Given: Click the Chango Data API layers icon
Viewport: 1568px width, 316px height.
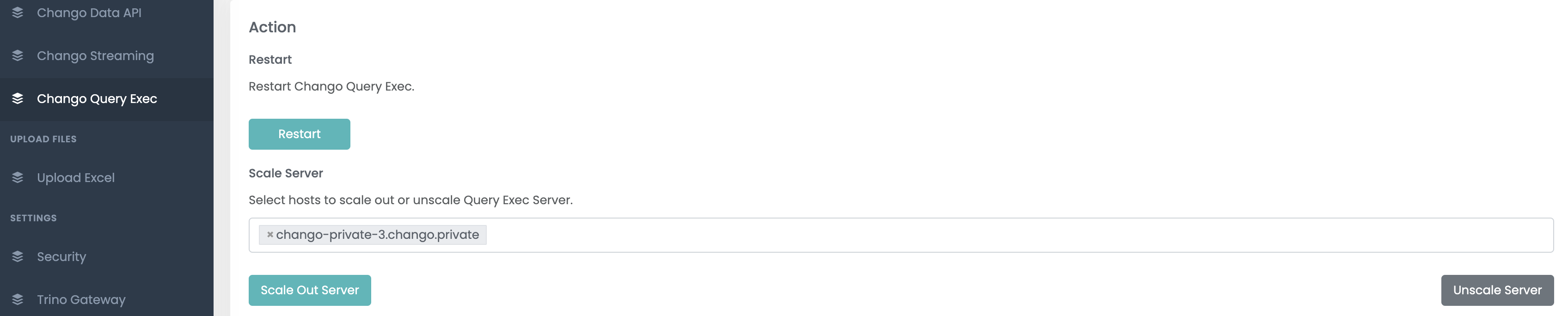Looking at the screenshot, I should (18, 13).
